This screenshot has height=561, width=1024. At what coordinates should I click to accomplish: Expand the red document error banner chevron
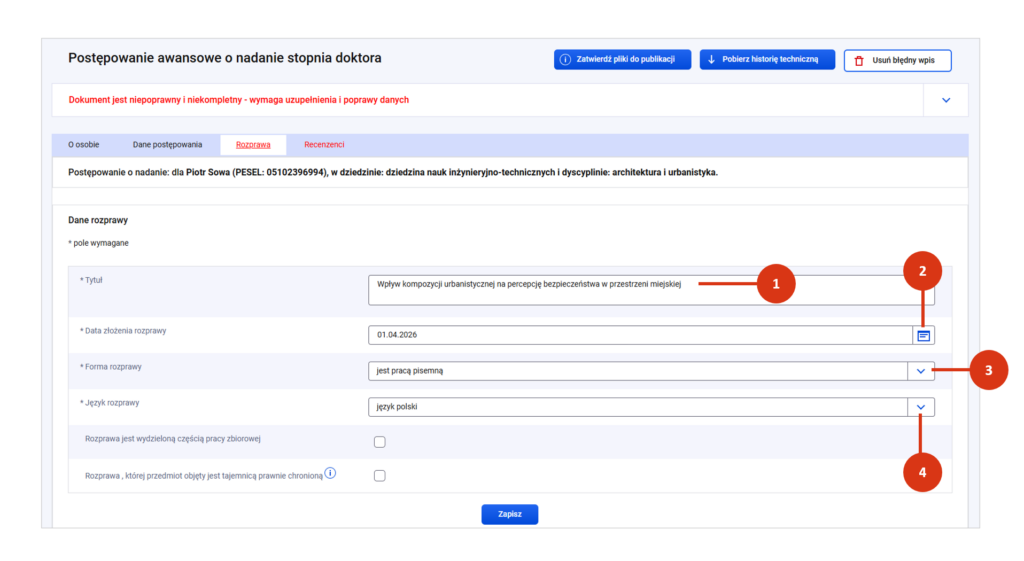(946, 100)
